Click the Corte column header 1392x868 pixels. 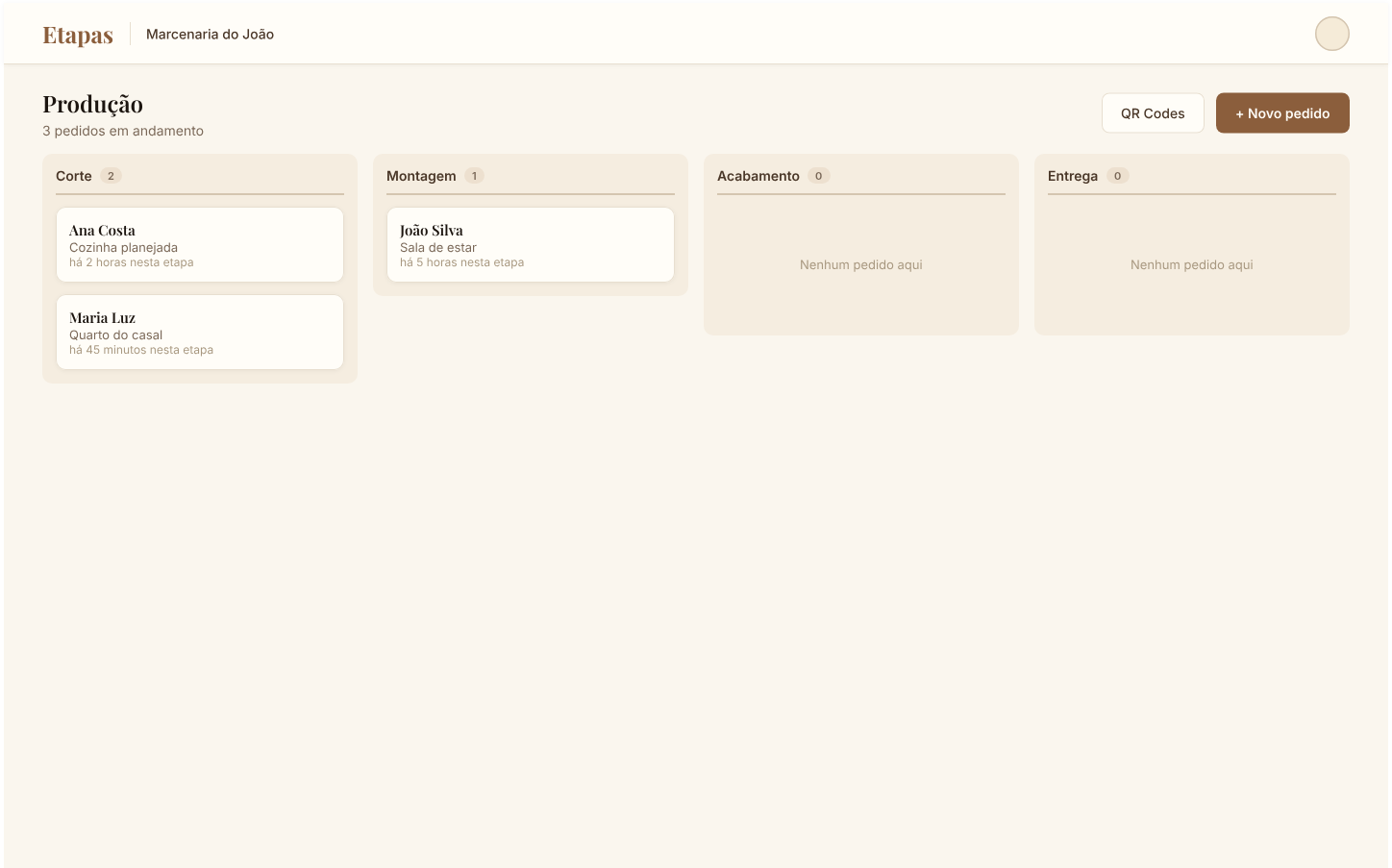73,176
